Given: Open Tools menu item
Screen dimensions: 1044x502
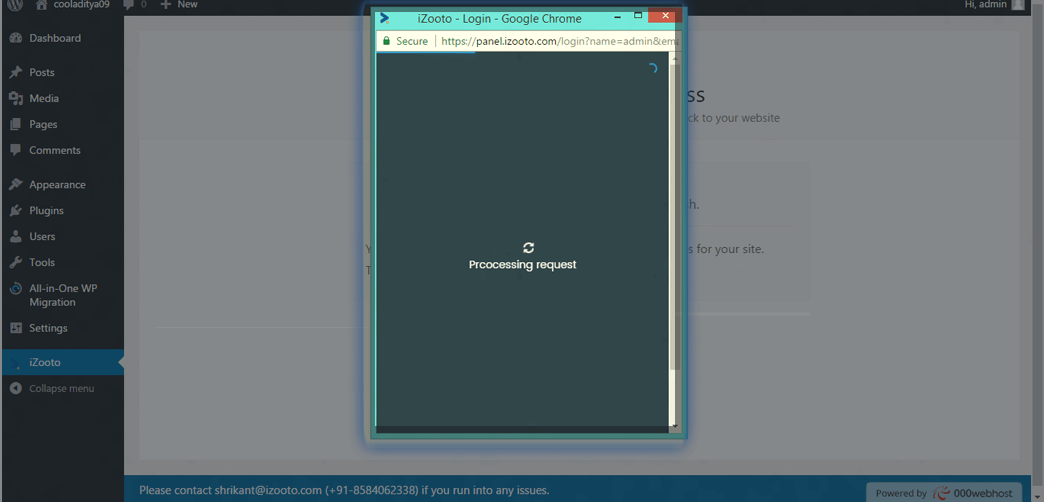Looking at the screenshot, I should point(42,262).
